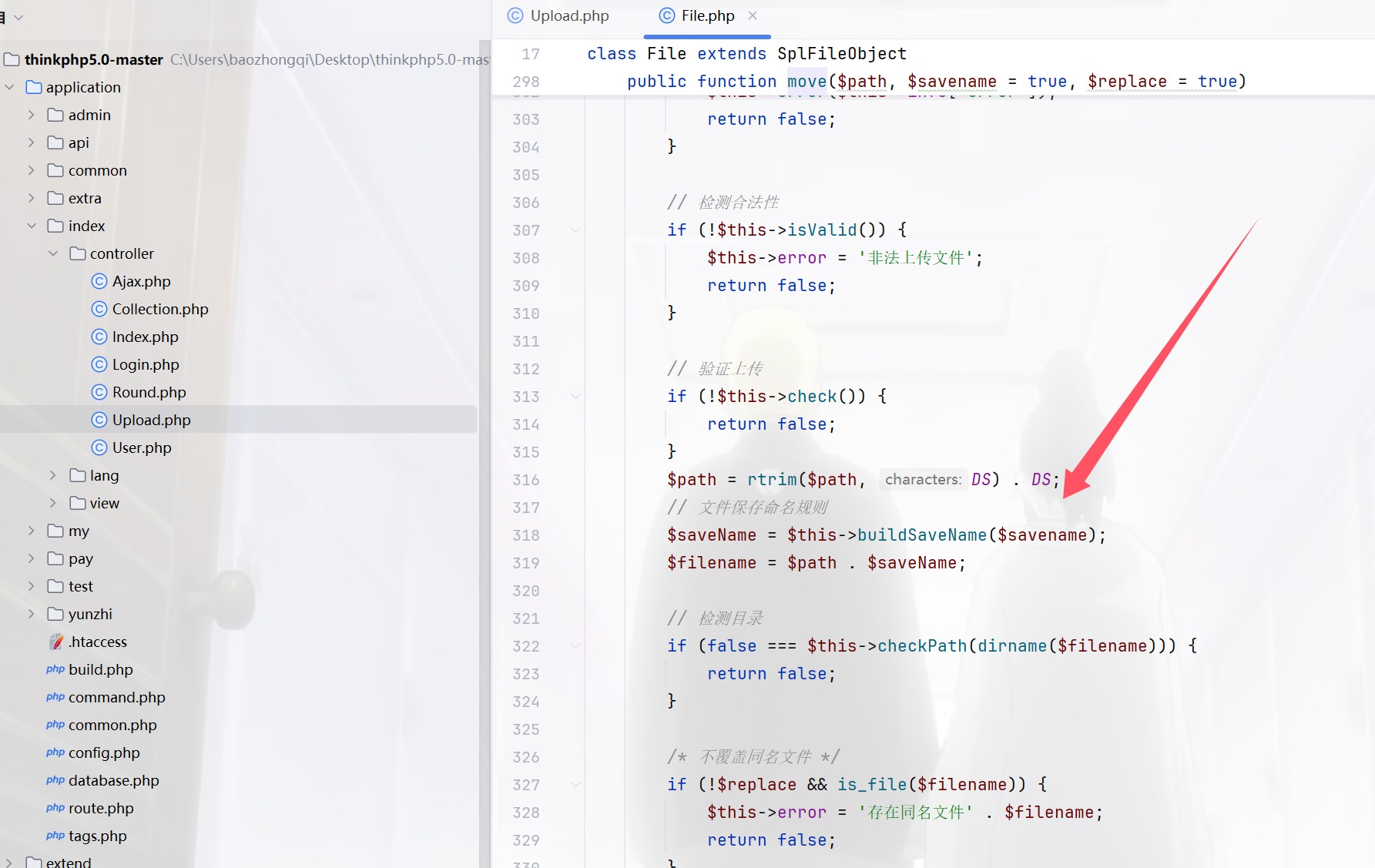Image resolution: width=1375 pixels, height=868 pixels.
Task: Open User.php from project tree
Action: [142, 447]
